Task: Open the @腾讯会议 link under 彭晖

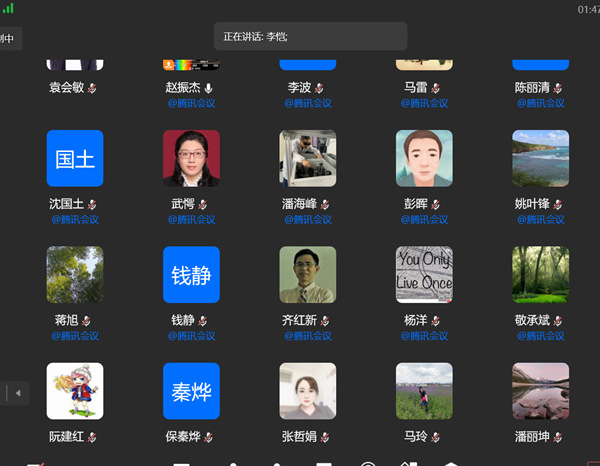Action: pos(424,219)
